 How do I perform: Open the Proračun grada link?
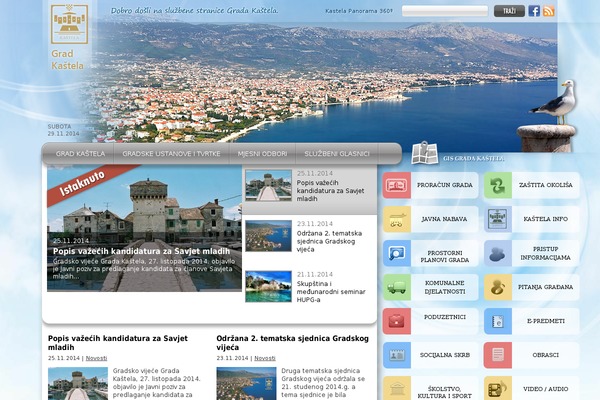[x=445, y=185]
